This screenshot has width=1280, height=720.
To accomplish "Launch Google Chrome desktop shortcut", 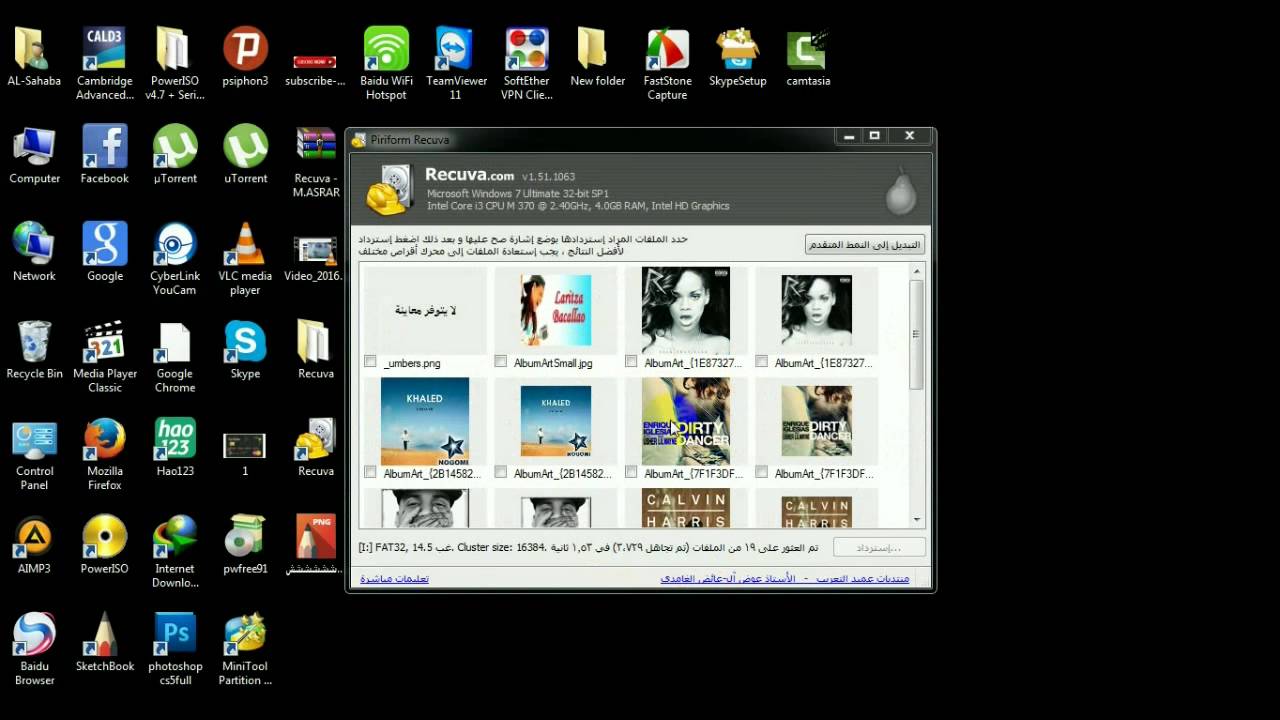I will [174, 357].
